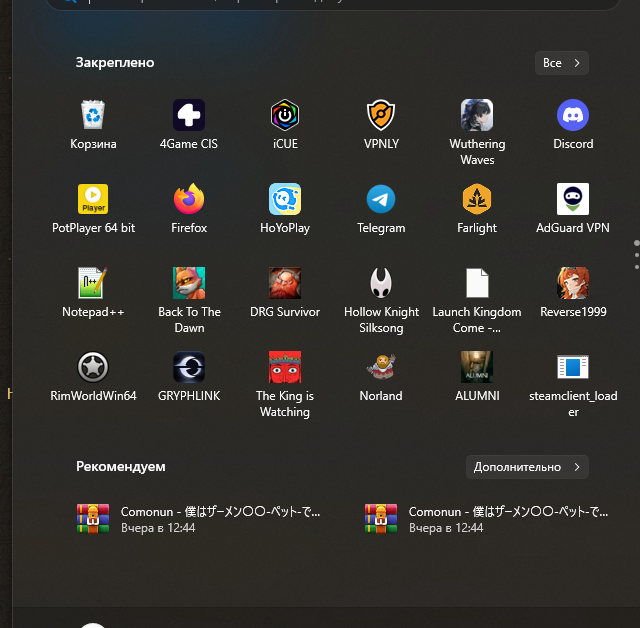Launch the 4Game CIS app
This screenshot has height=628, width=640.
coord(189,115)
